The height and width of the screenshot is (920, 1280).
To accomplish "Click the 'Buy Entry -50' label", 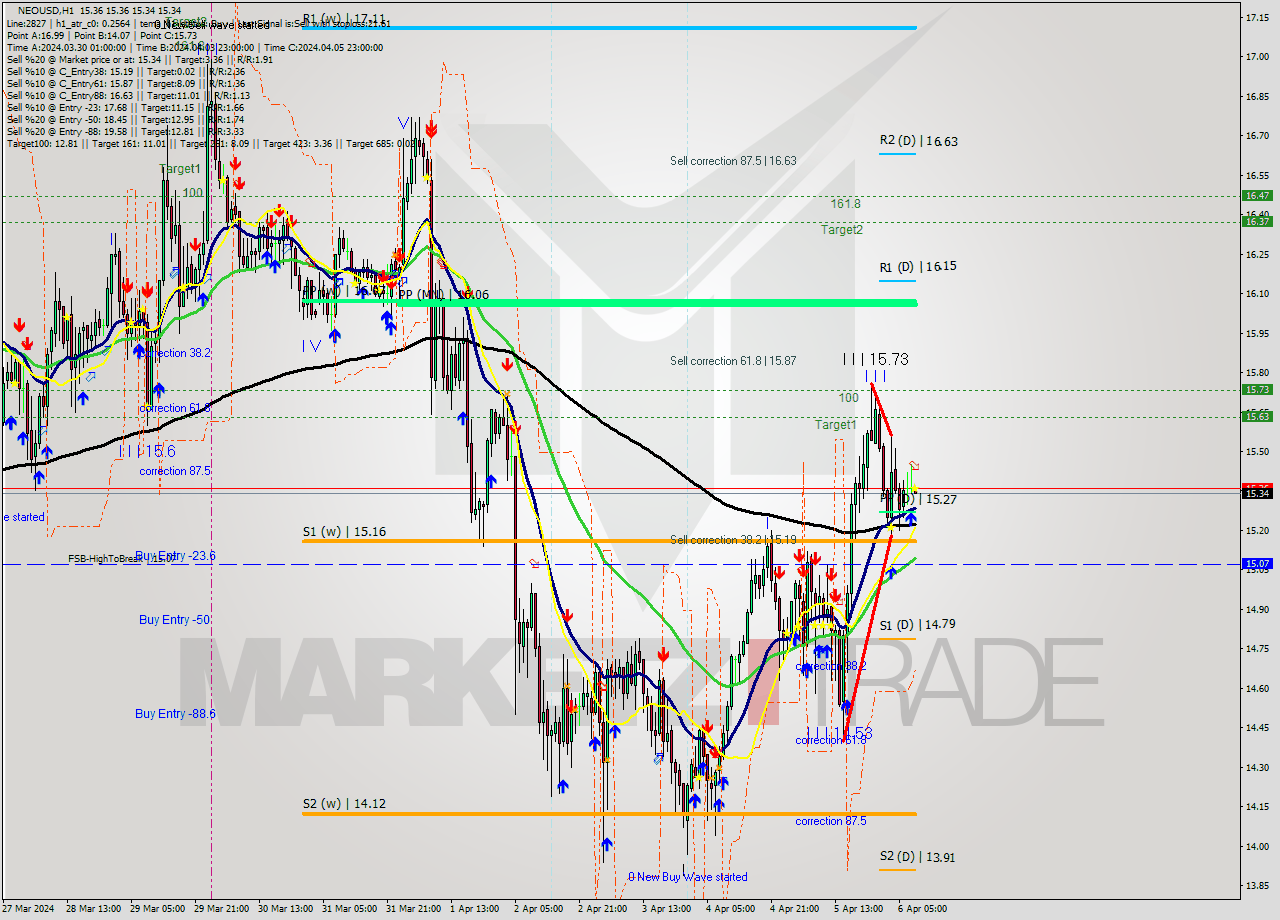I will [x=175, y=620].
